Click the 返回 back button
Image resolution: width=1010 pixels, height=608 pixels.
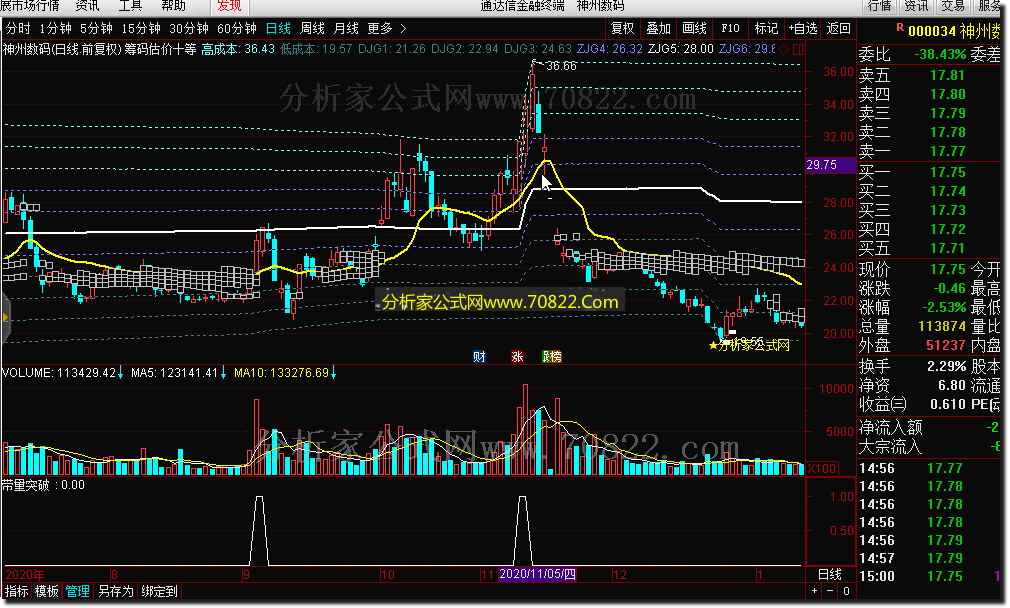coord(839,28)
